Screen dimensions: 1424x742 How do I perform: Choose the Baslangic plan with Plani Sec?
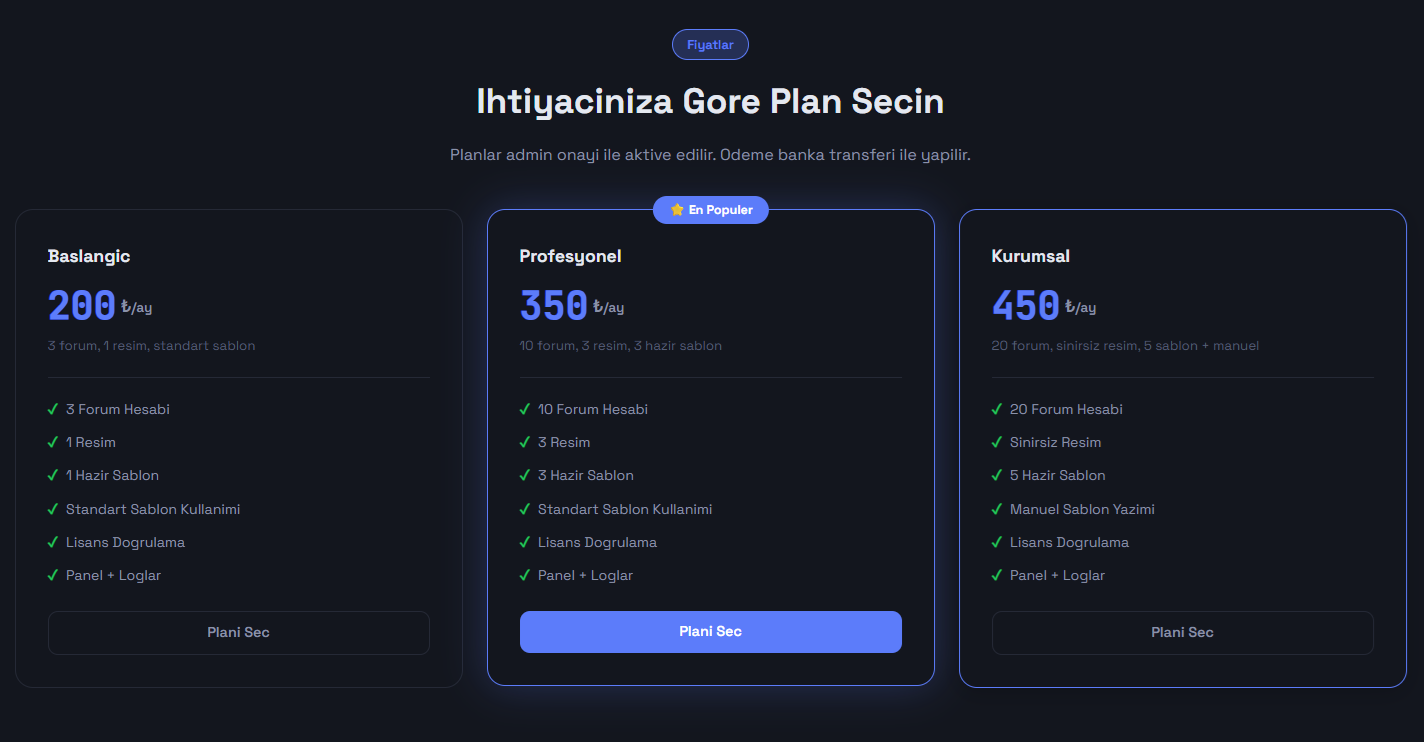239,632
